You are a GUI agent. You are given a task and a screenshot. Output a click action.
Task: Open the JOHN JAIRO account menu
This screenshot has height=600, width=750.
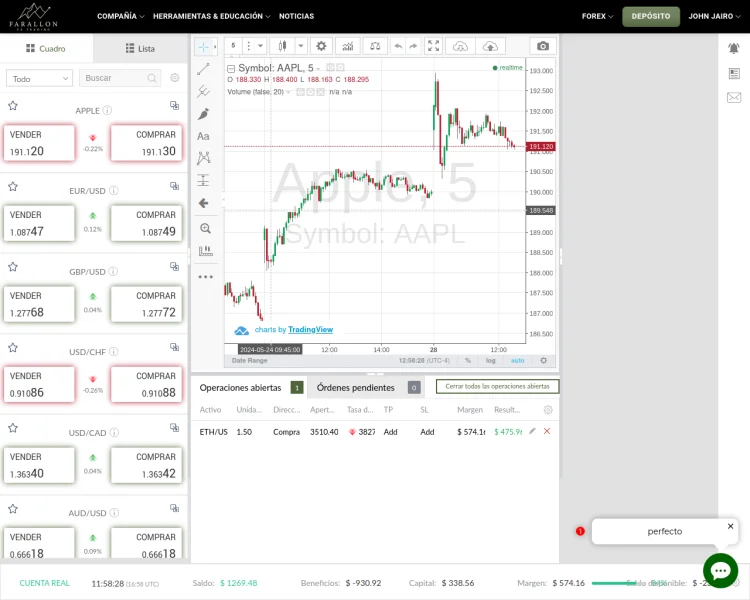click(x=714, y=16)
